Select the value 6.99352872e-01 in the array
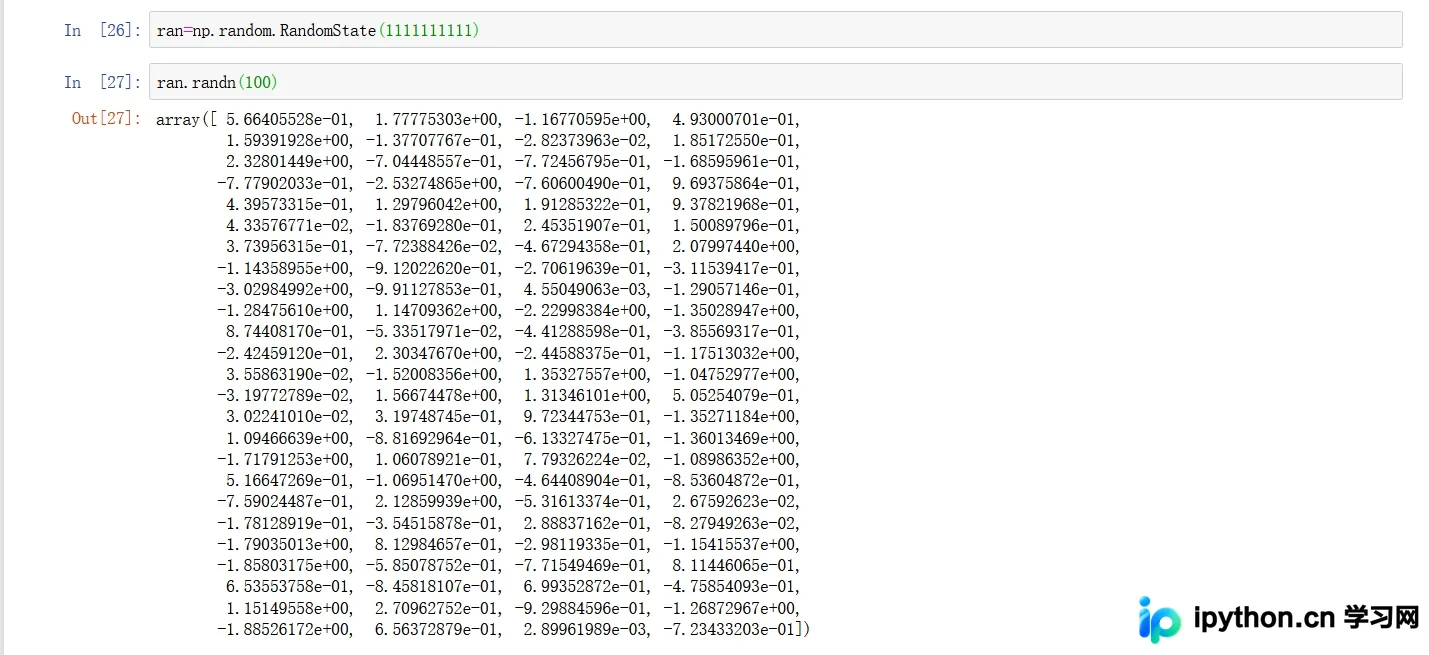 point(587,586)
